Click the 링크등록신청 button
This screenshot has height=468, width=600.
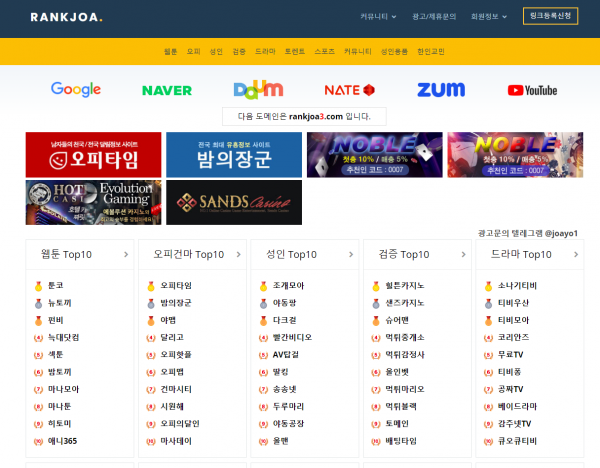tap(550, 16)
